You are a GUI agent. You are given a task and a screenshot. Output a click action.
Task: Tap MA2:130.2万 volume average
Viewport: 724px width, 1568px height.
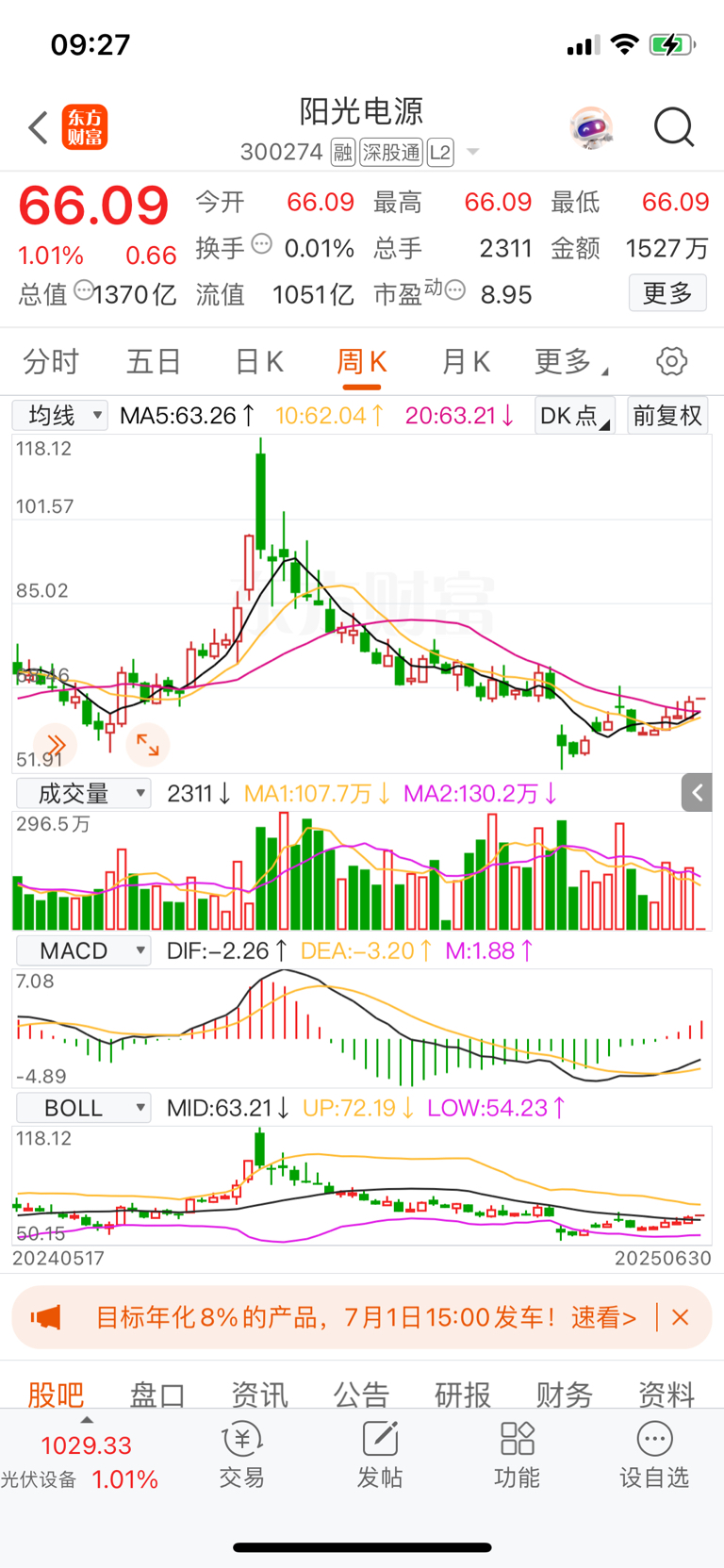pyautogui.click(x=481, y=793)
